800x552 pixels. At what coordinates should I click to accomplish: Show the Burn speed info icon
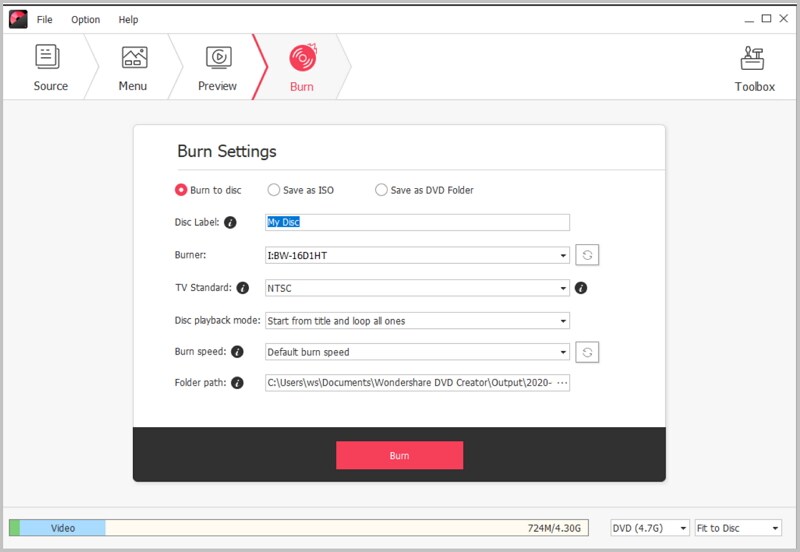[237, 352]
